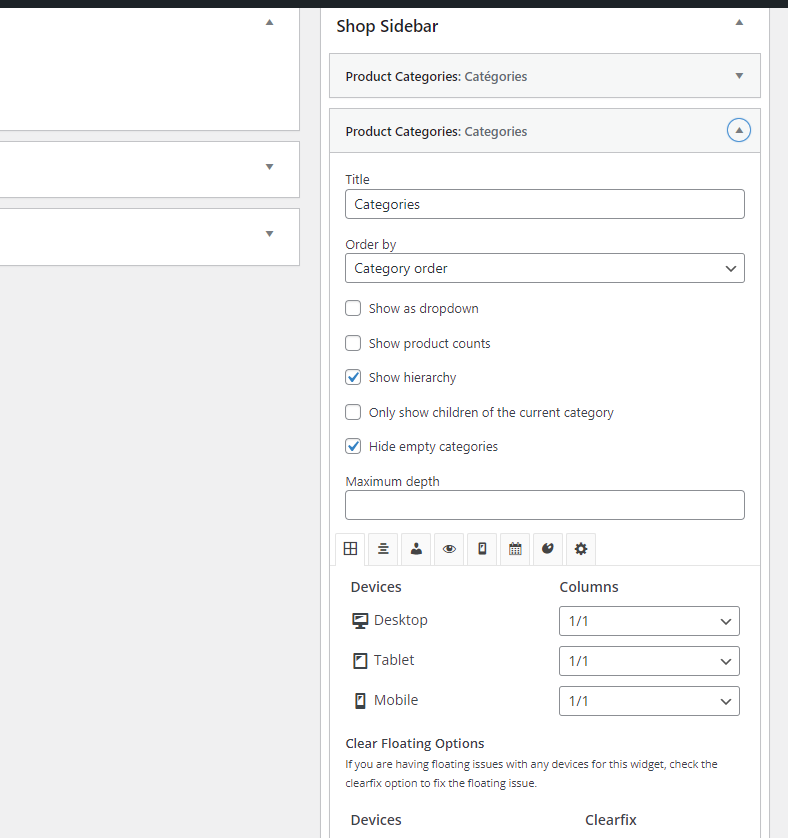788x838 pixels.
Task: Enable Show as dropdown checkbox
Action: click(x=353, y=308)
